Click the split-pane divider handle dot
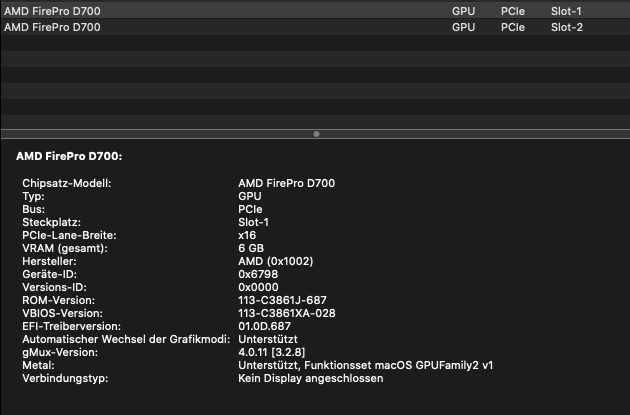The height and width of the screenshot is (415, 630). [316, 134]
